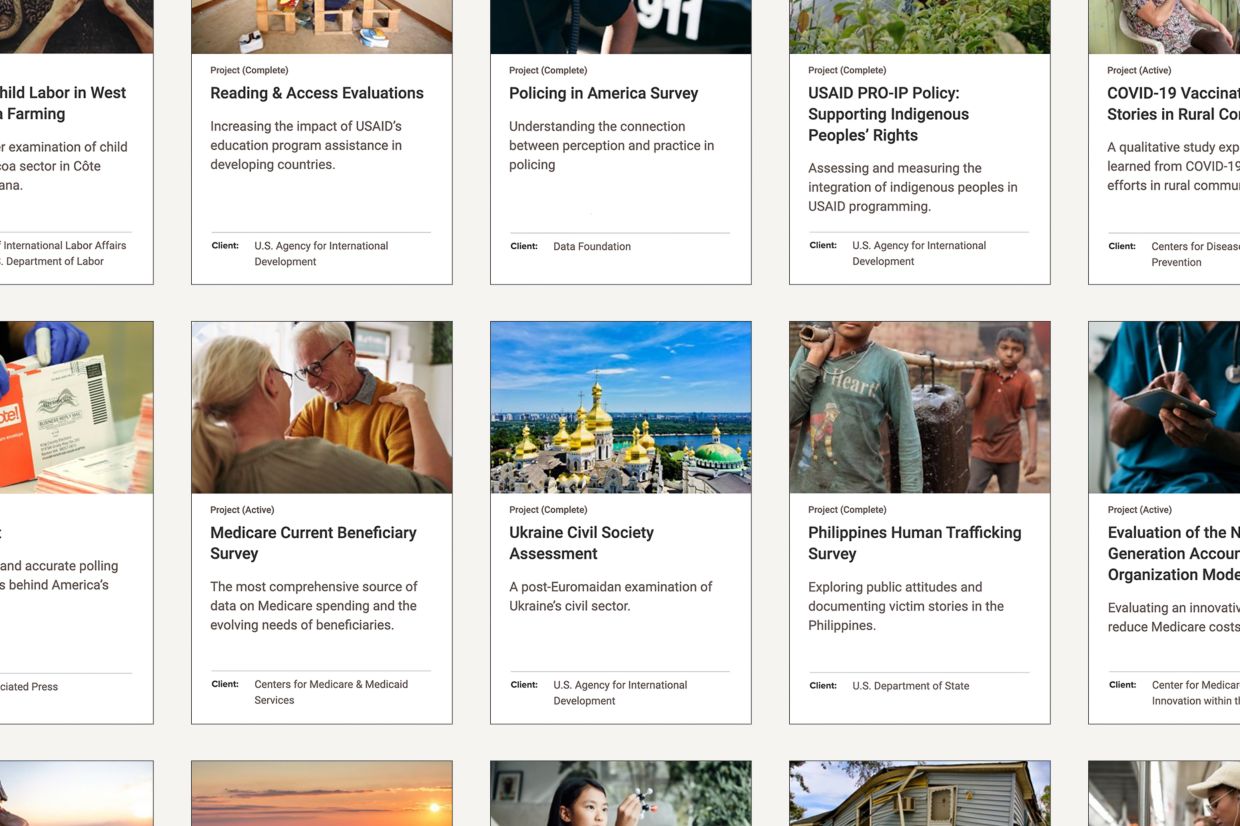Click 'Project (Active)' above the Evaluation card title

1139,510
